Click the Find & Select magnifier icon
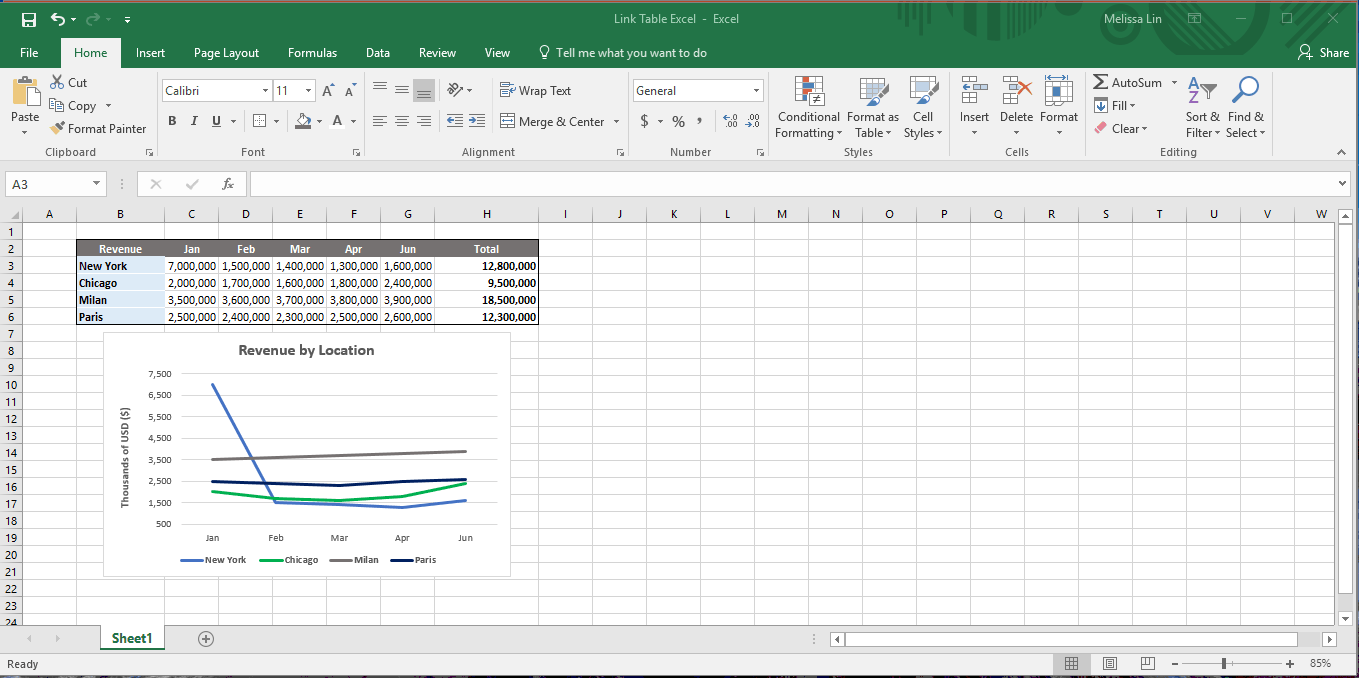1359x678 pixels. click(x=1245, y=91)
